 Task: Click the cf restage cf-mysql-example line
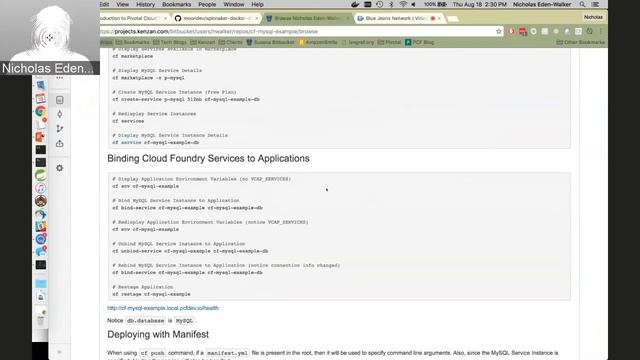[151, 294]
